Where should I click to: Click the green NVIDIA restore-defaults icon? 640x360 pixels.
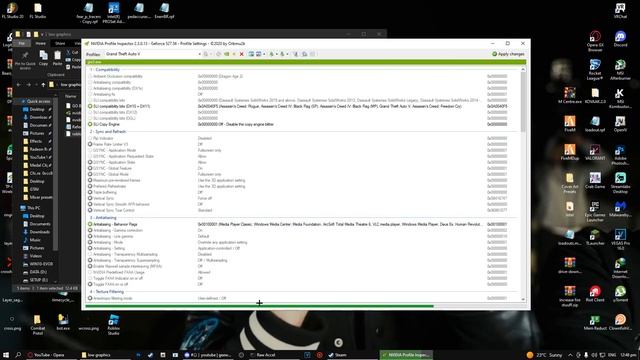click(227, 54)
